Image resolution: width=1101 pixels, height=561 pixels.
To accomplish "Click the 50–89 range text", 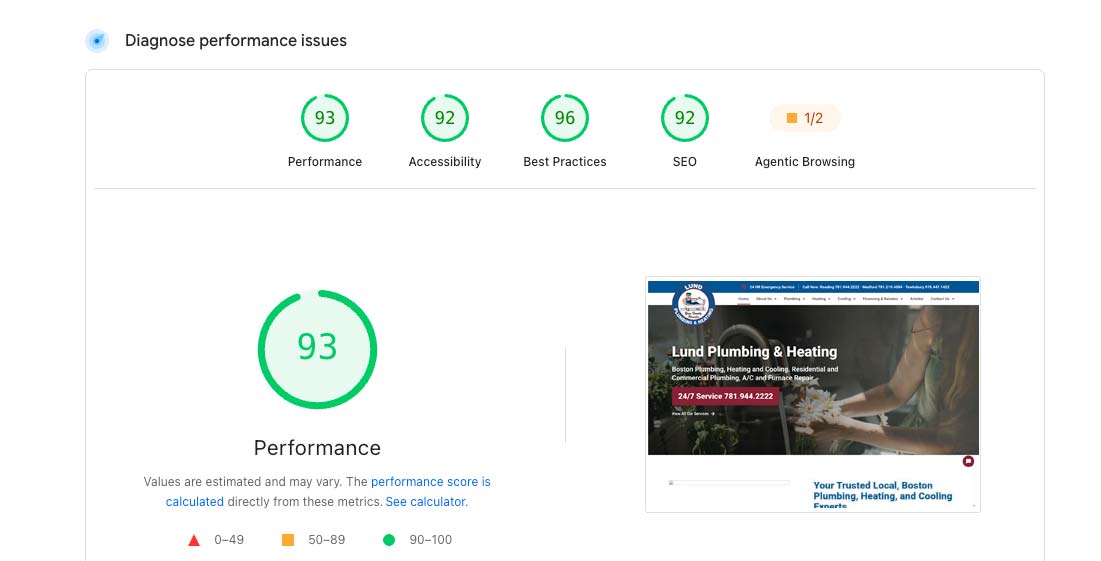I will [x=327, y=540].
